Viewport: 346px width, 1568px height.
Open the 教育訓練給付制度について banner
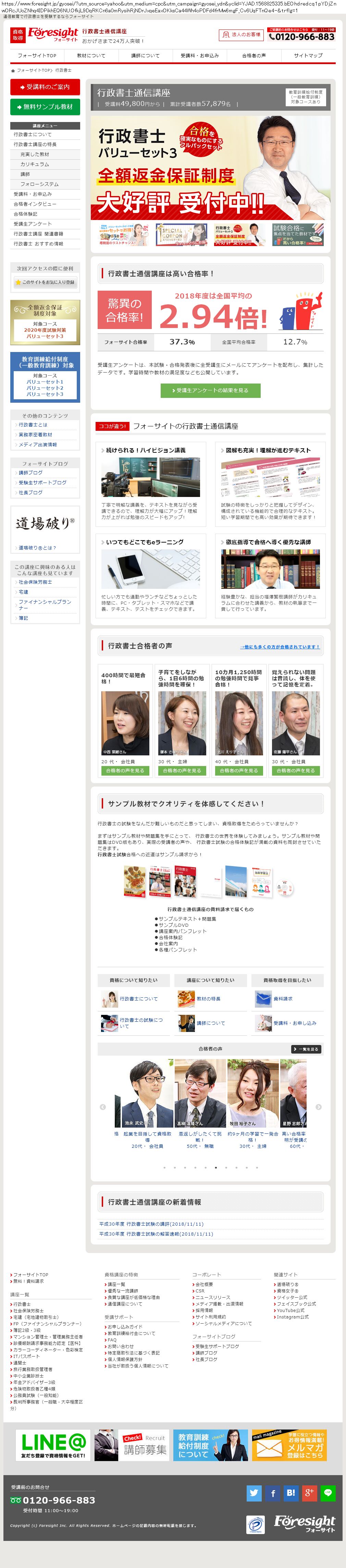click(210, 1445)
